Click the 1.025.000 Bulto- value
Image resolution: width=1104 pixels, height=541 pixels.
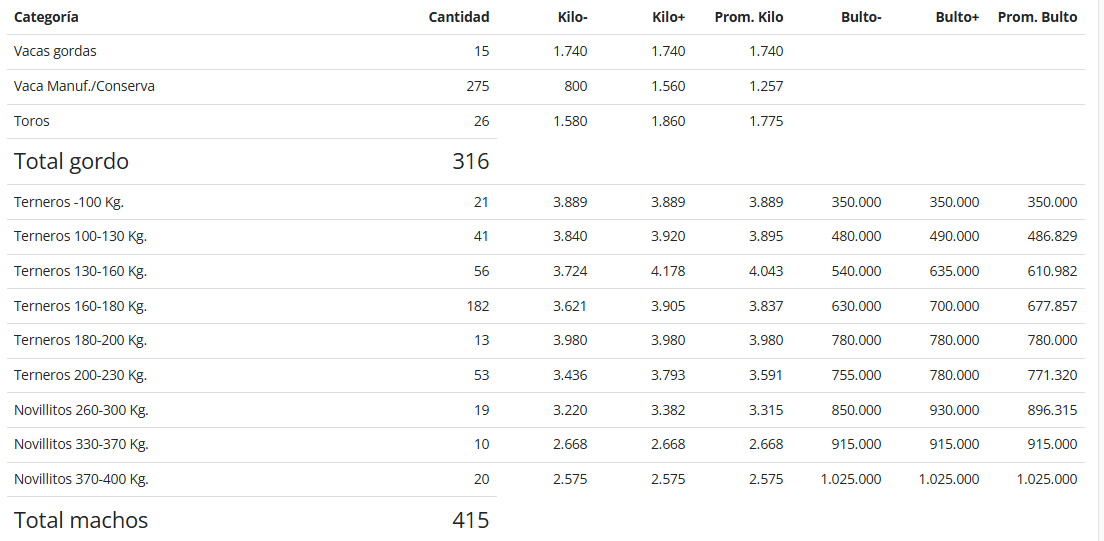[851, 480]
